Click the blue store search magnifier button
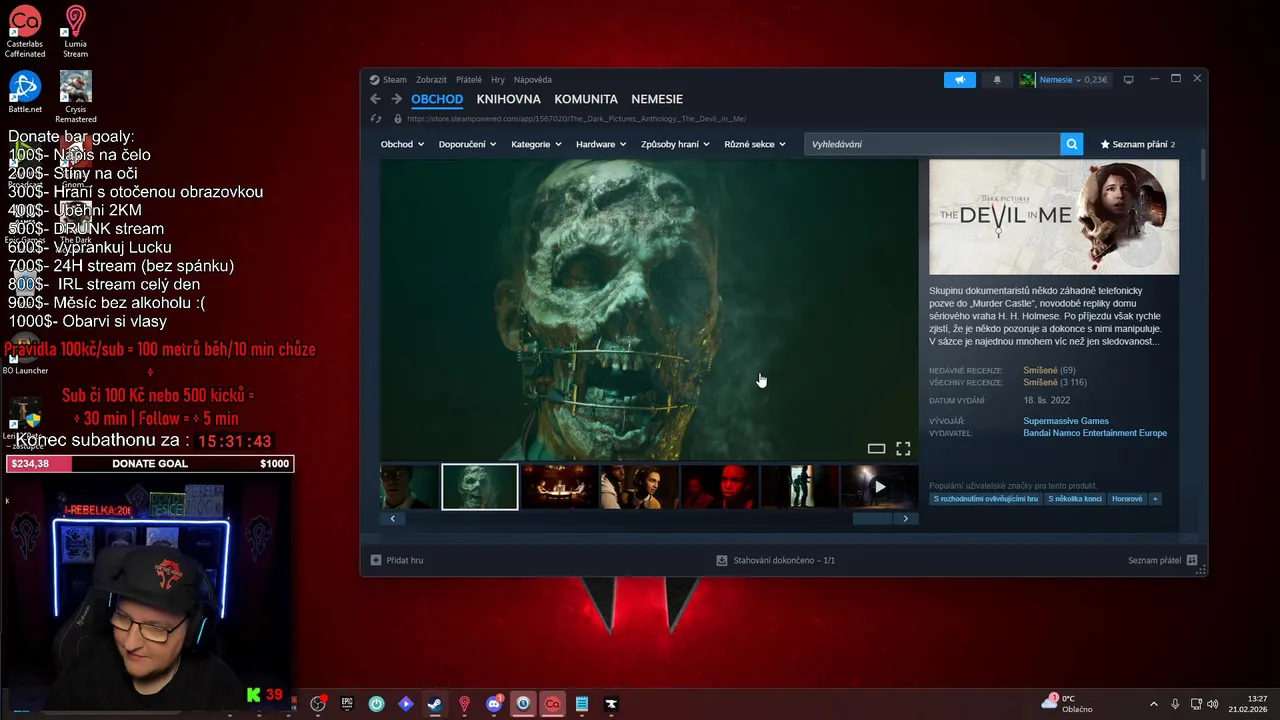This screenshot has height=720, width=1280. pos(1072,144)
